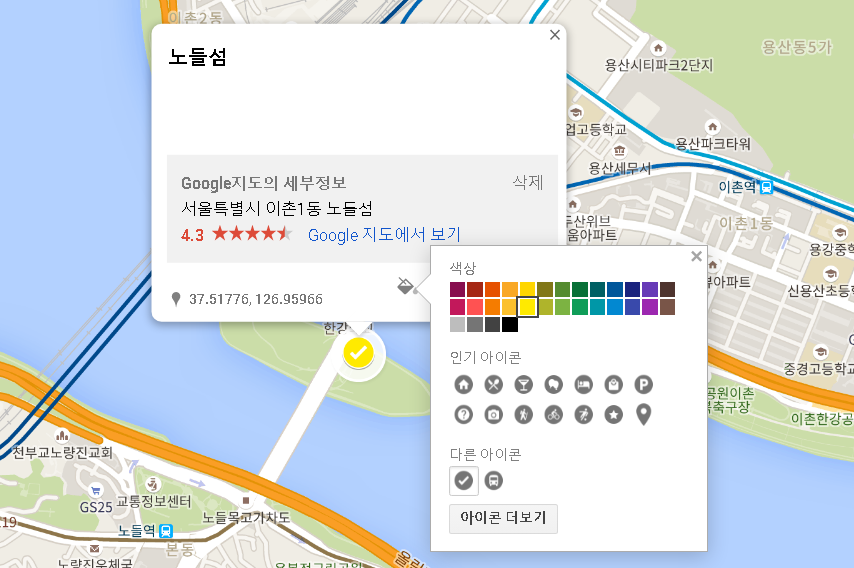Choose the hiking person icon
The height and width of the screenshot is (568, 854).
pos(523,414)
